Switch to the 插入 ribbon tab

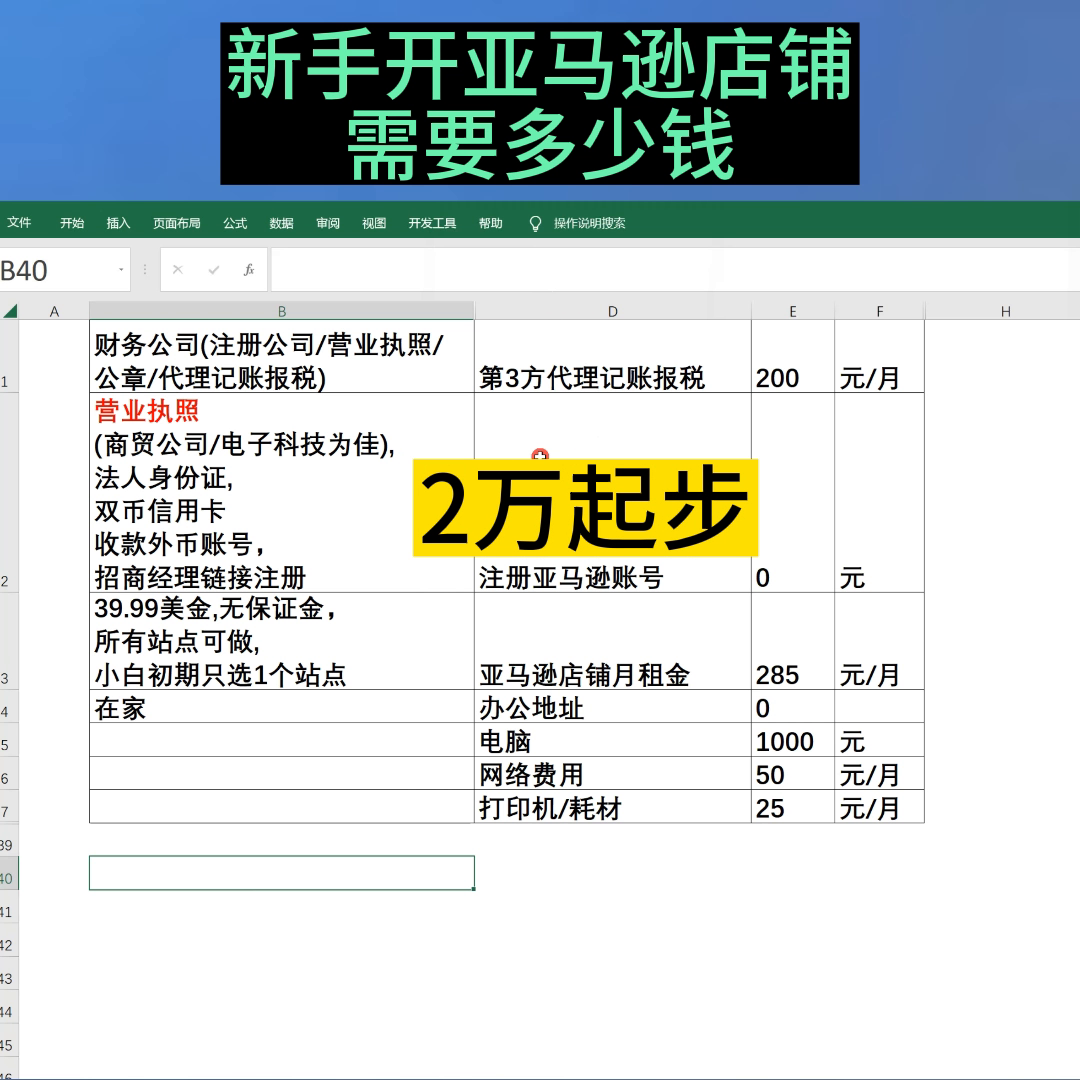(117, 223)
